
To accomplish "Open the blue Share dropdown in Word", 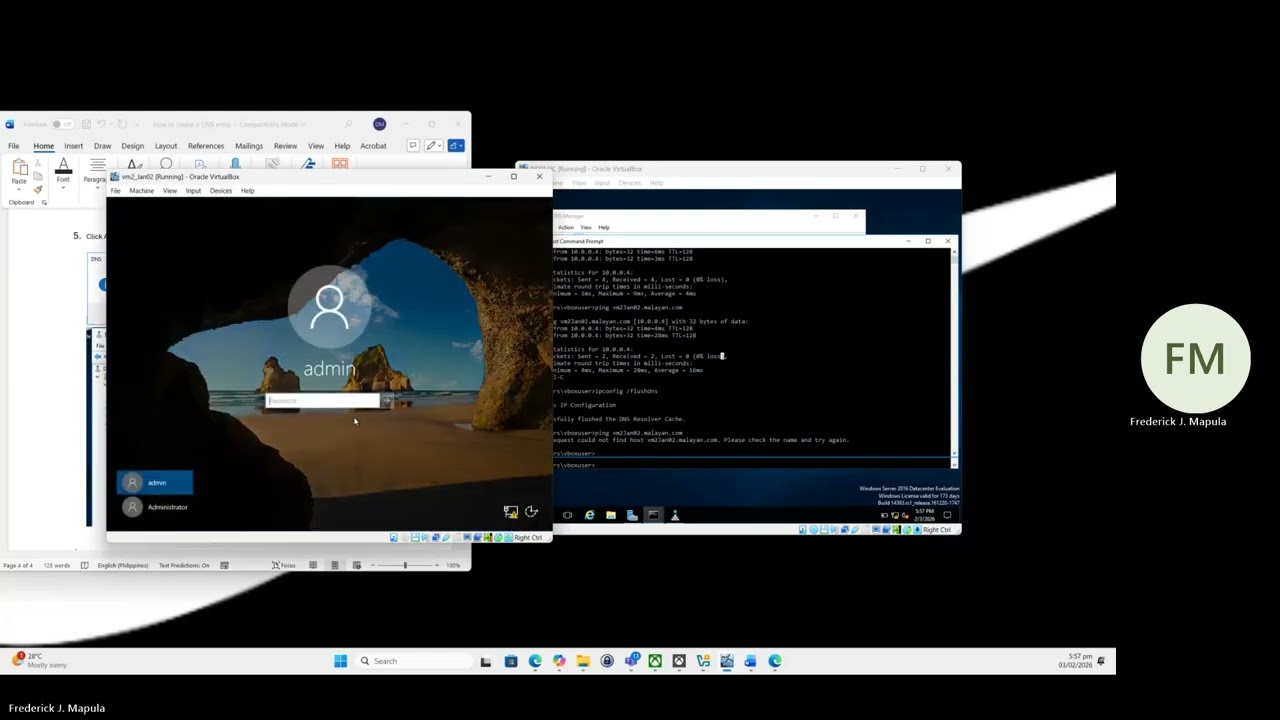I will tap(455, 146).
